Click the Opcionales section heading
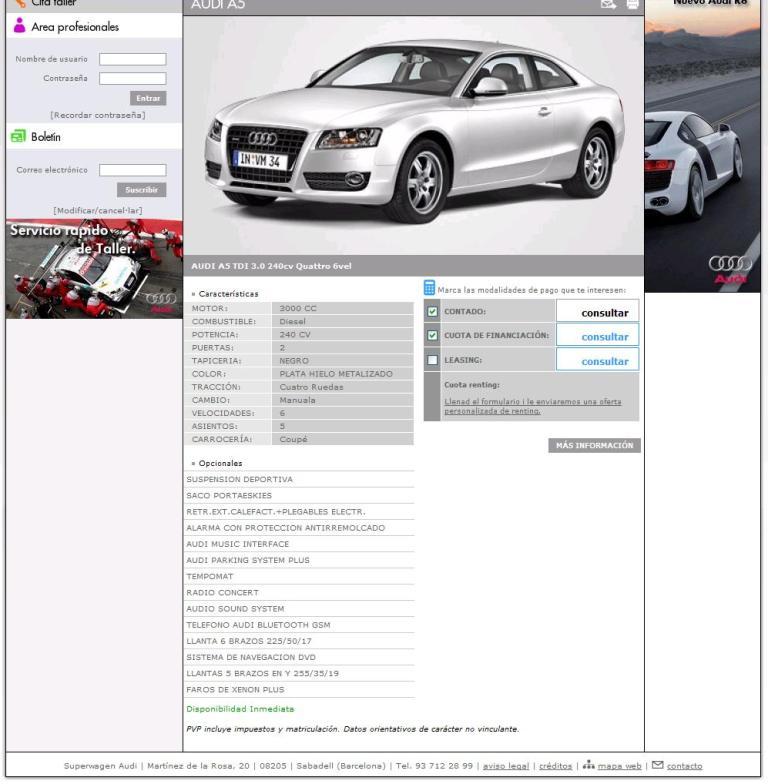The height and width of the screenshot is (784, 768). [x=220, y=464]
